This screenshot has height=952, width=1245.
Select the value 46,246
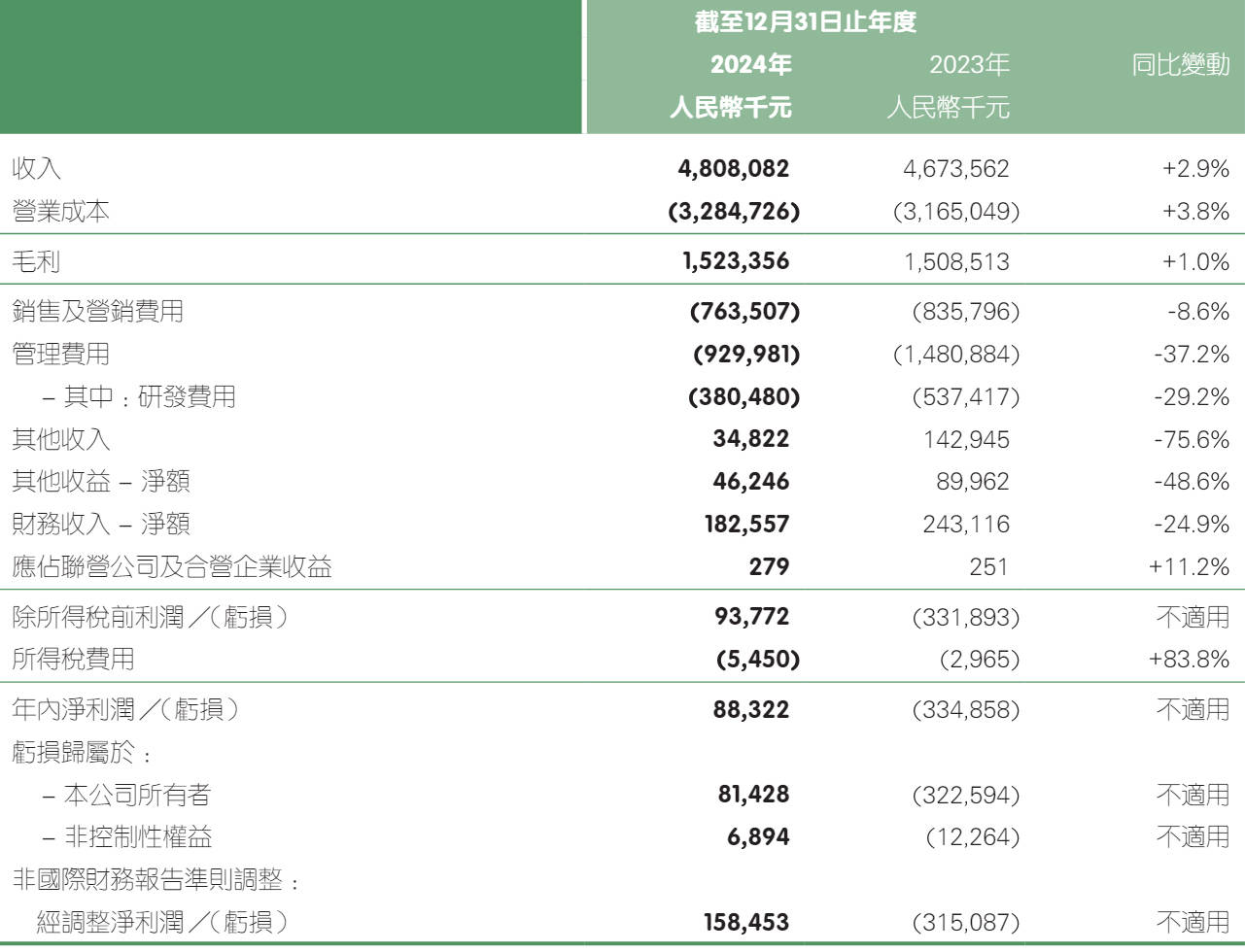point(751,481)
